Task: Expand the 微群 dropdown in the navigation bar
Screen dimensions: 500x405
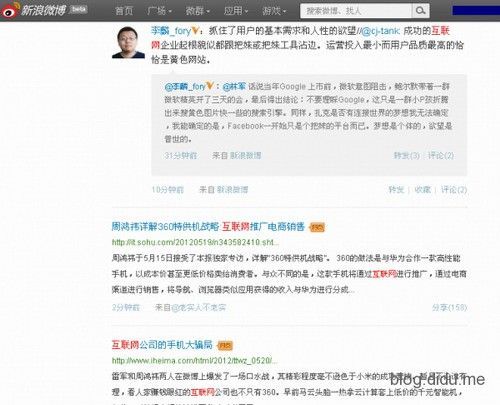Action: click(x=198, y=11)
